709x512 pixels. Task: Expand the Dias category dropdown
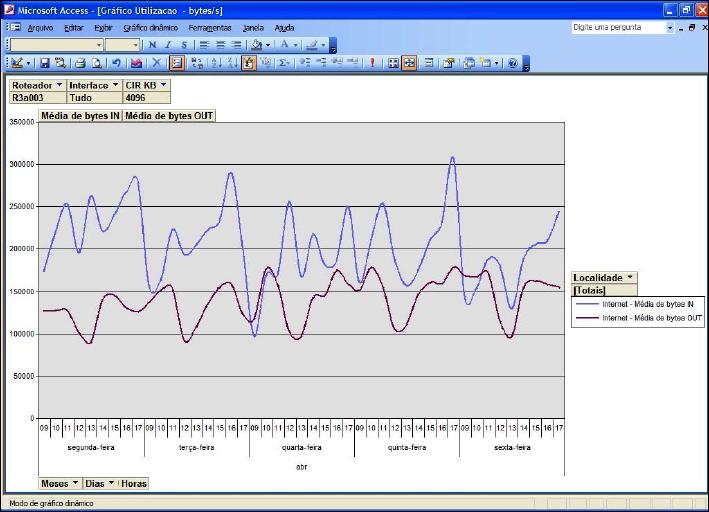pyautogui.click(x=111, y=483)
